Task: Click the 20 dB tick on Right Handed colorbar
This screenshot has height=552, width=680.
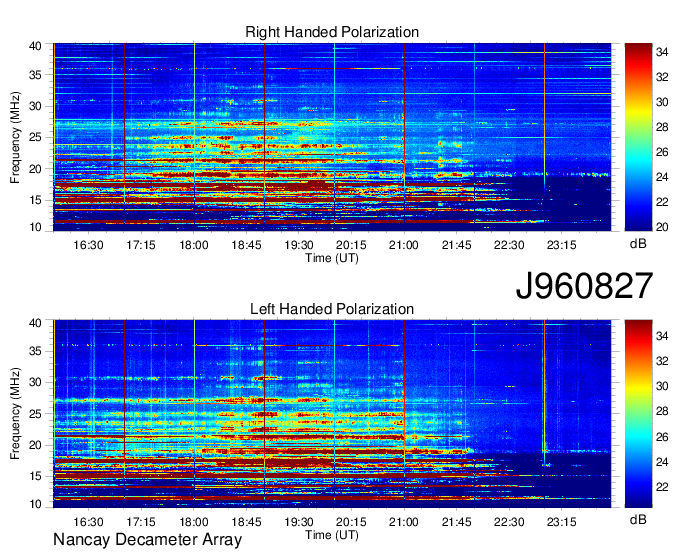Action: click(662, 227)
